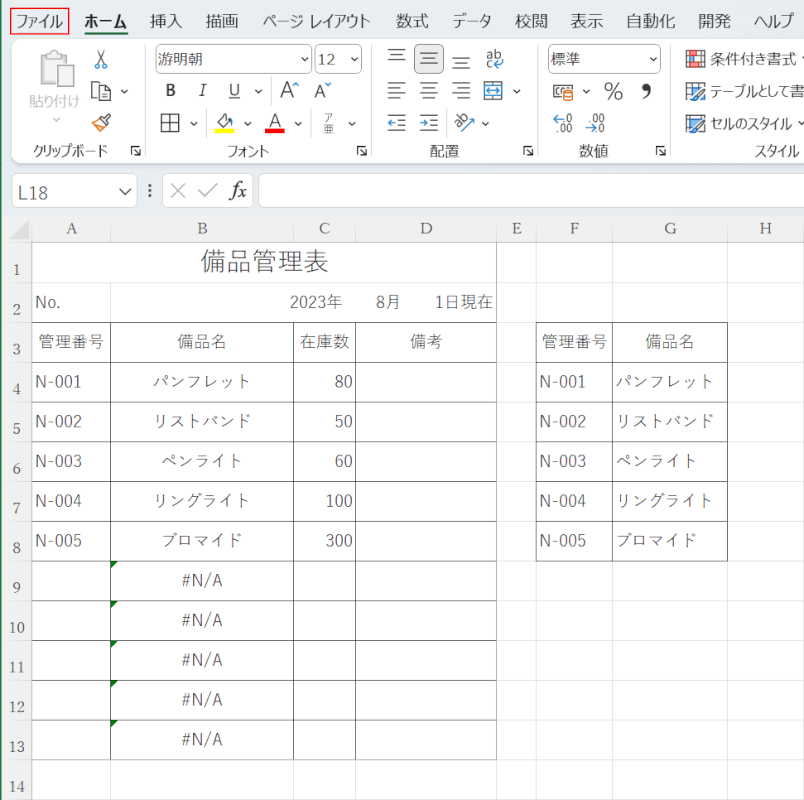804x800 pixels.
Task: Toggle Italic formatting
Action: (202, 91)
